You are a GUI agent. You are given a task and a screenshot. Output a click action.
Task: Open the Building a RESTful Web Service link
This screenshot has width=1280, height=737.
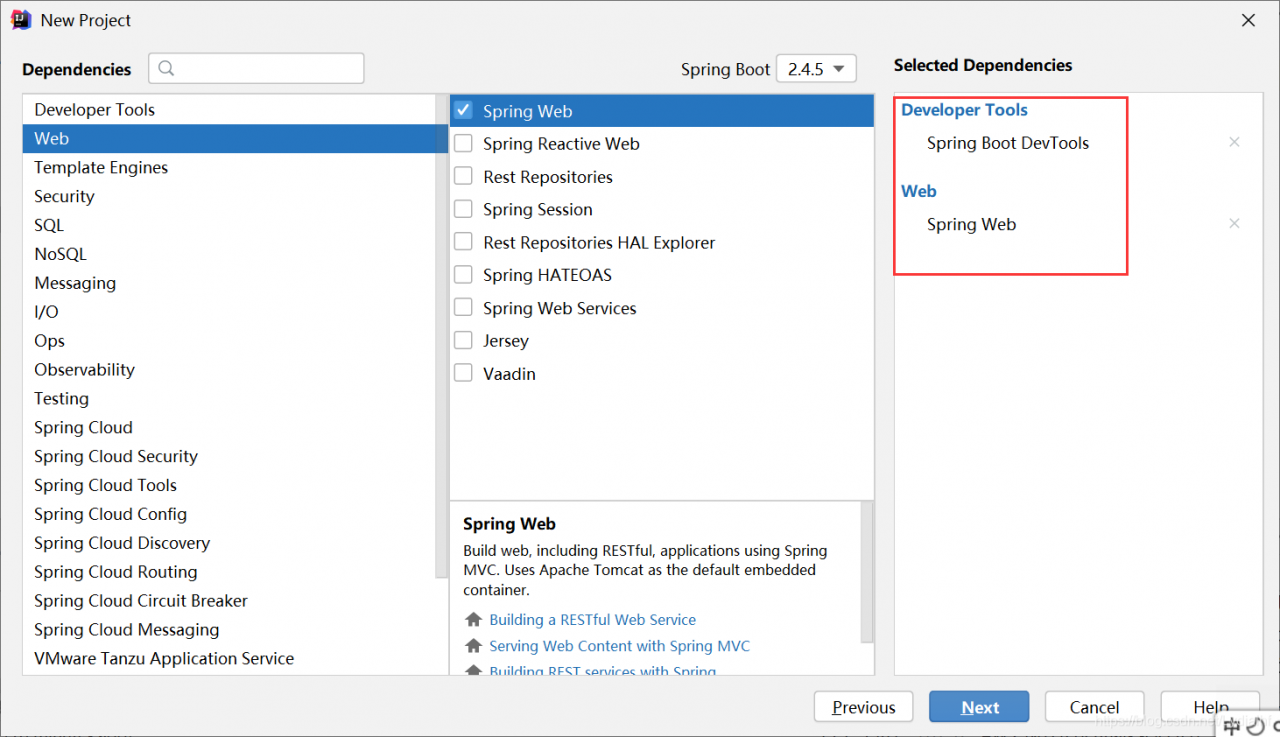tap(592, 620)
